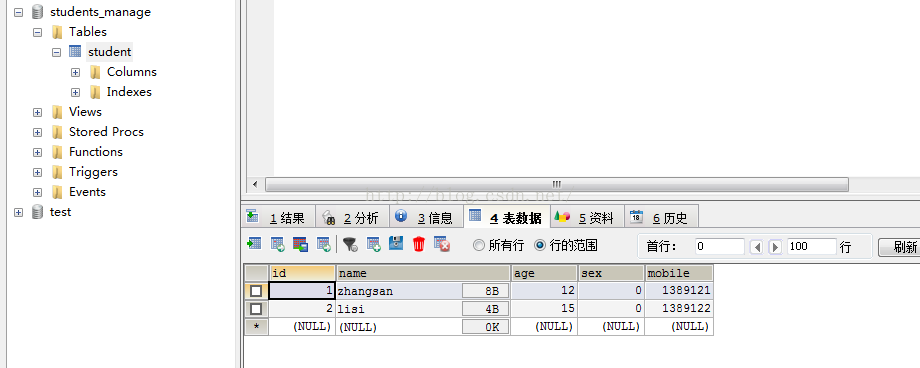Switch to the 5 资料 tab
Viewport: 920px width, 368px height.
click(587, 217)
